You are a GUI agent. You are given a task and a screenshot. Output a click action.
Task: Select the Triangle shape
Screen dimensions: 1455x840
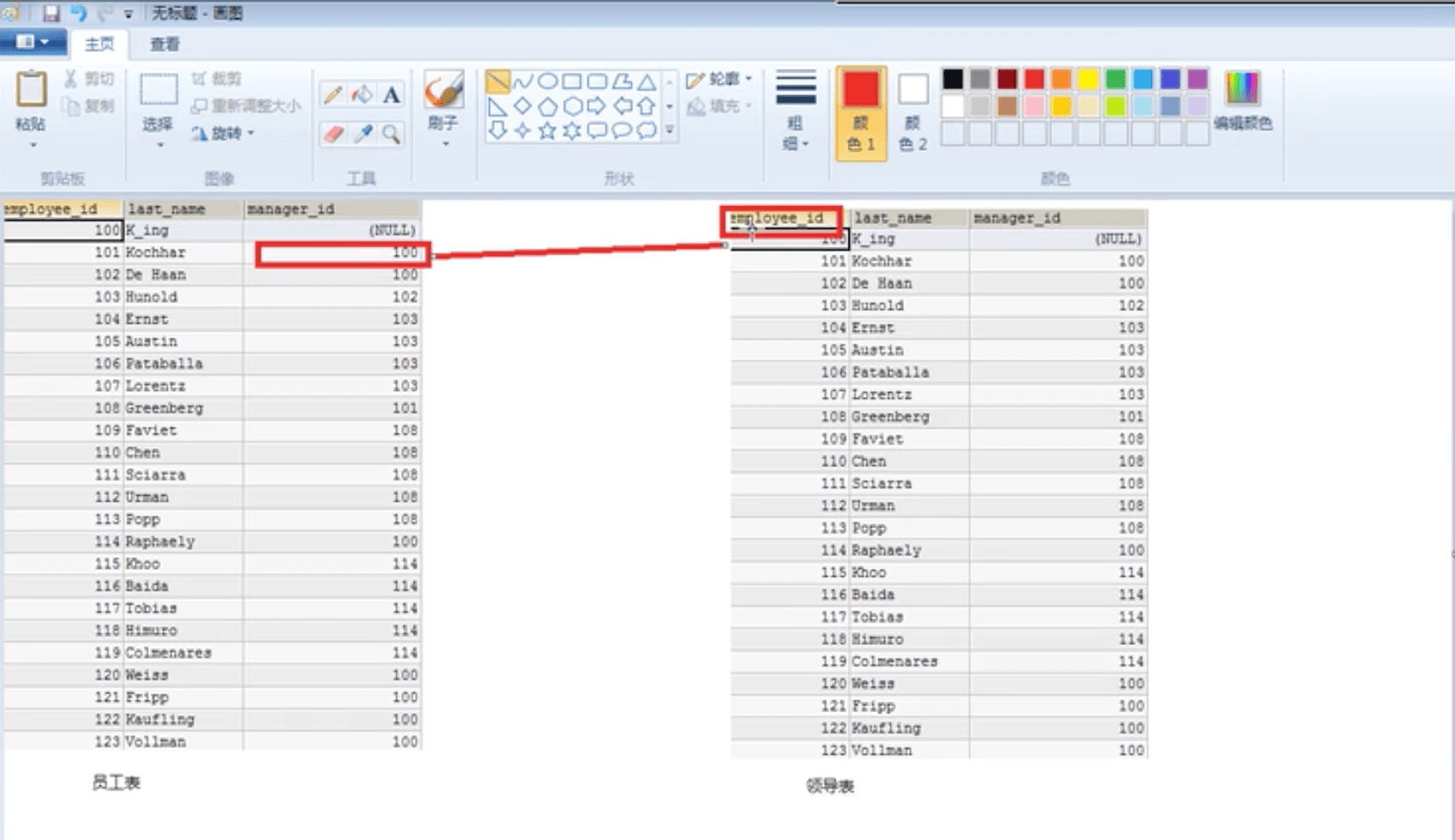coord(647,82)
